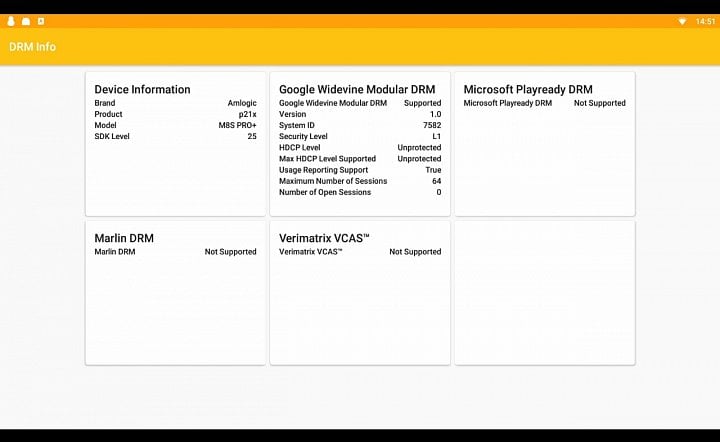Click the Product value p21x
Image resolution: width=720 pixels, height=442 pixels.
click(248, 114)
